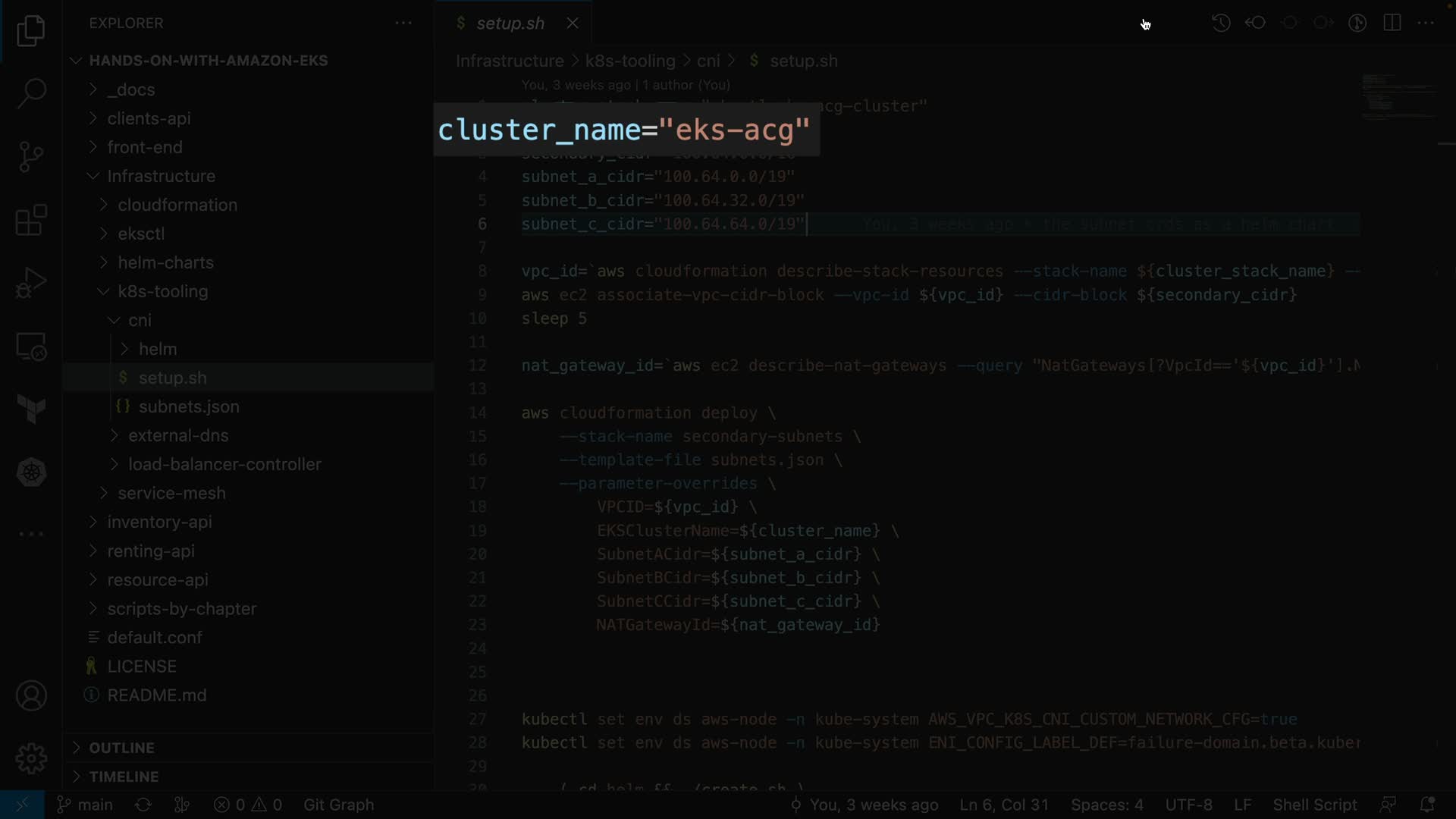Open Run and Debug view
The image size is (1456, 819).
coord(31,284)
